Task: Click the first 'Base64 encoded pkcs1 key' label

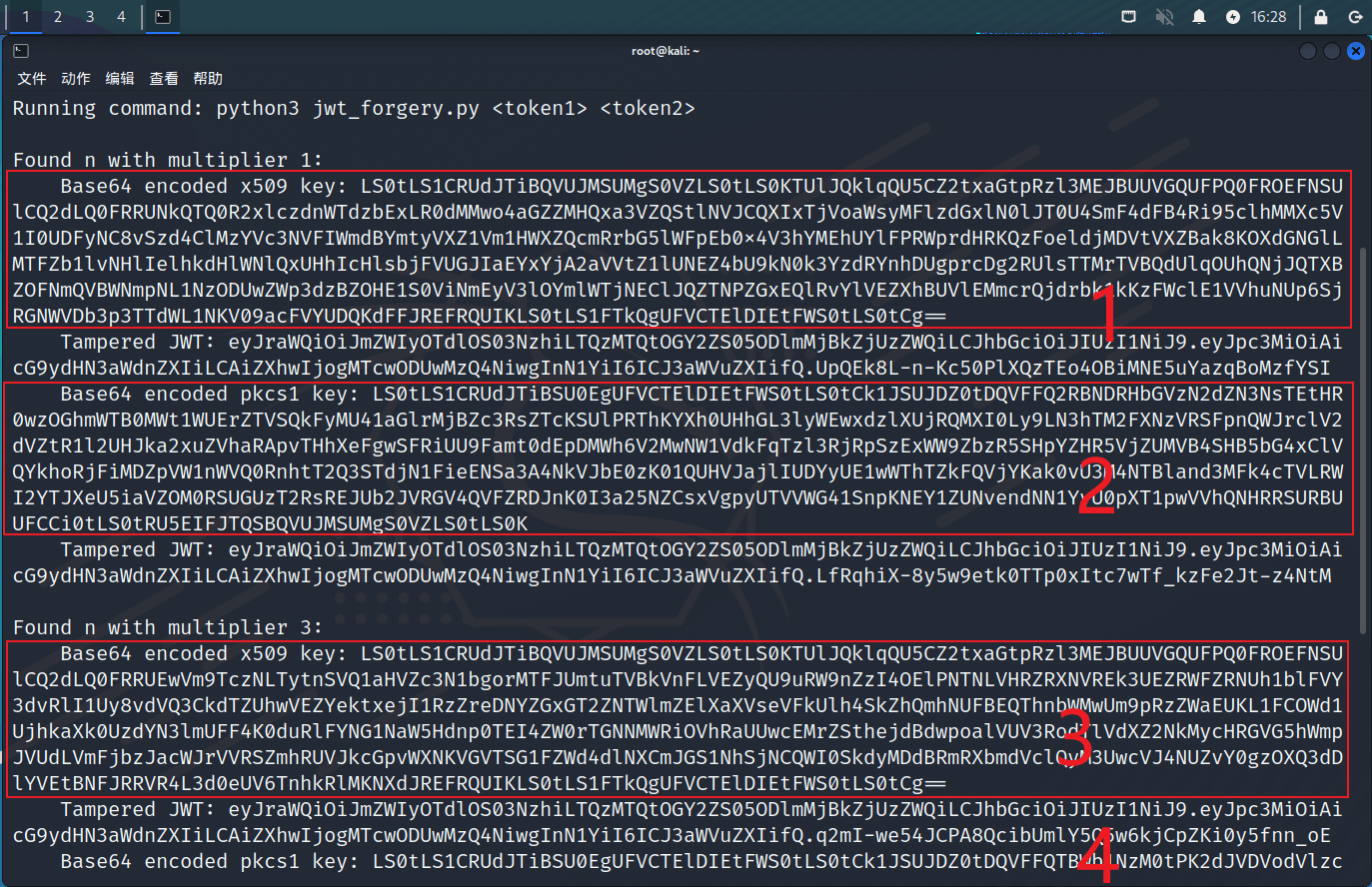Action: point(210,394)
